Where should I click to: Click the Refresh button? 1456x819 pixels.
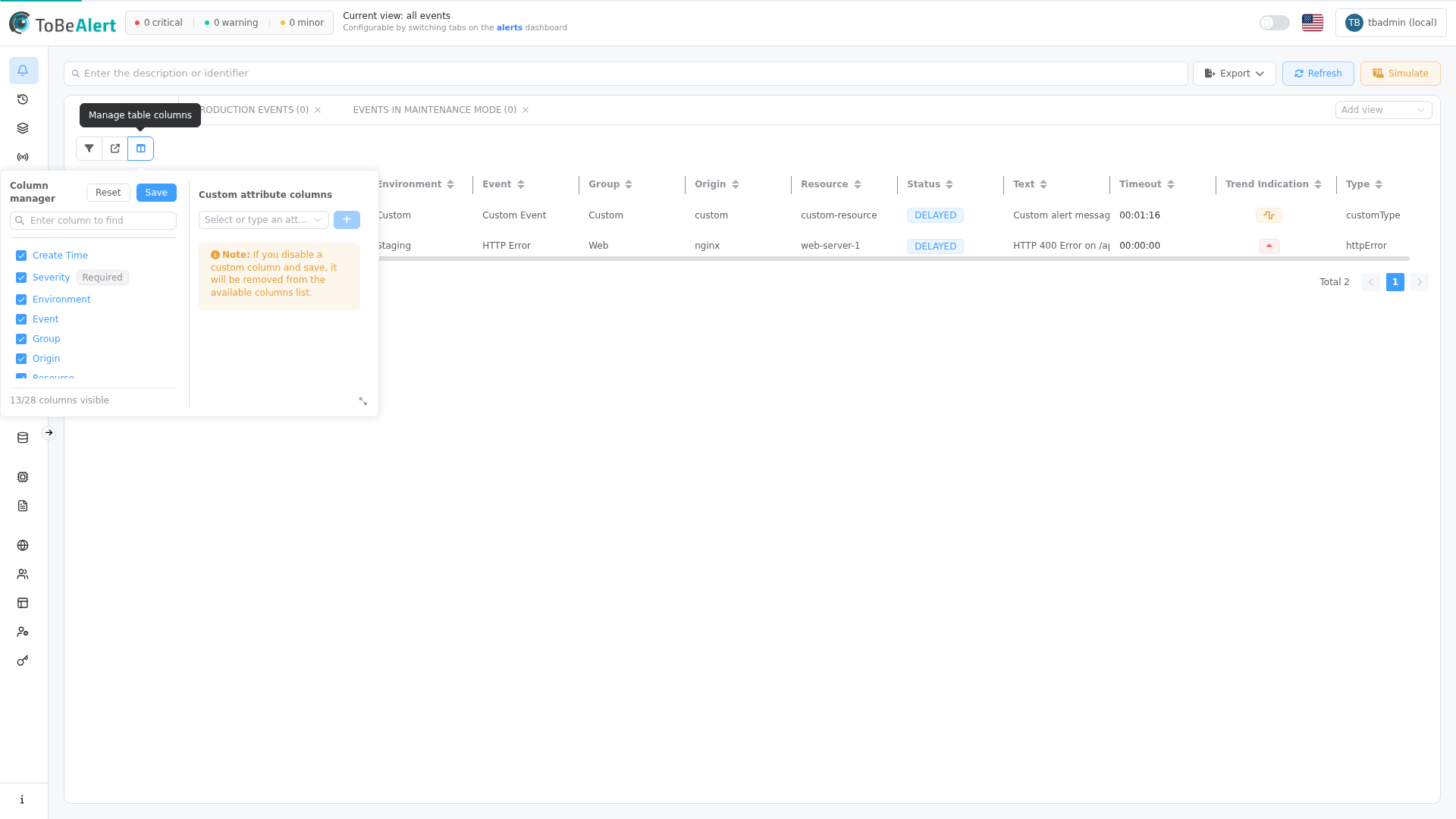[1318, 74]
